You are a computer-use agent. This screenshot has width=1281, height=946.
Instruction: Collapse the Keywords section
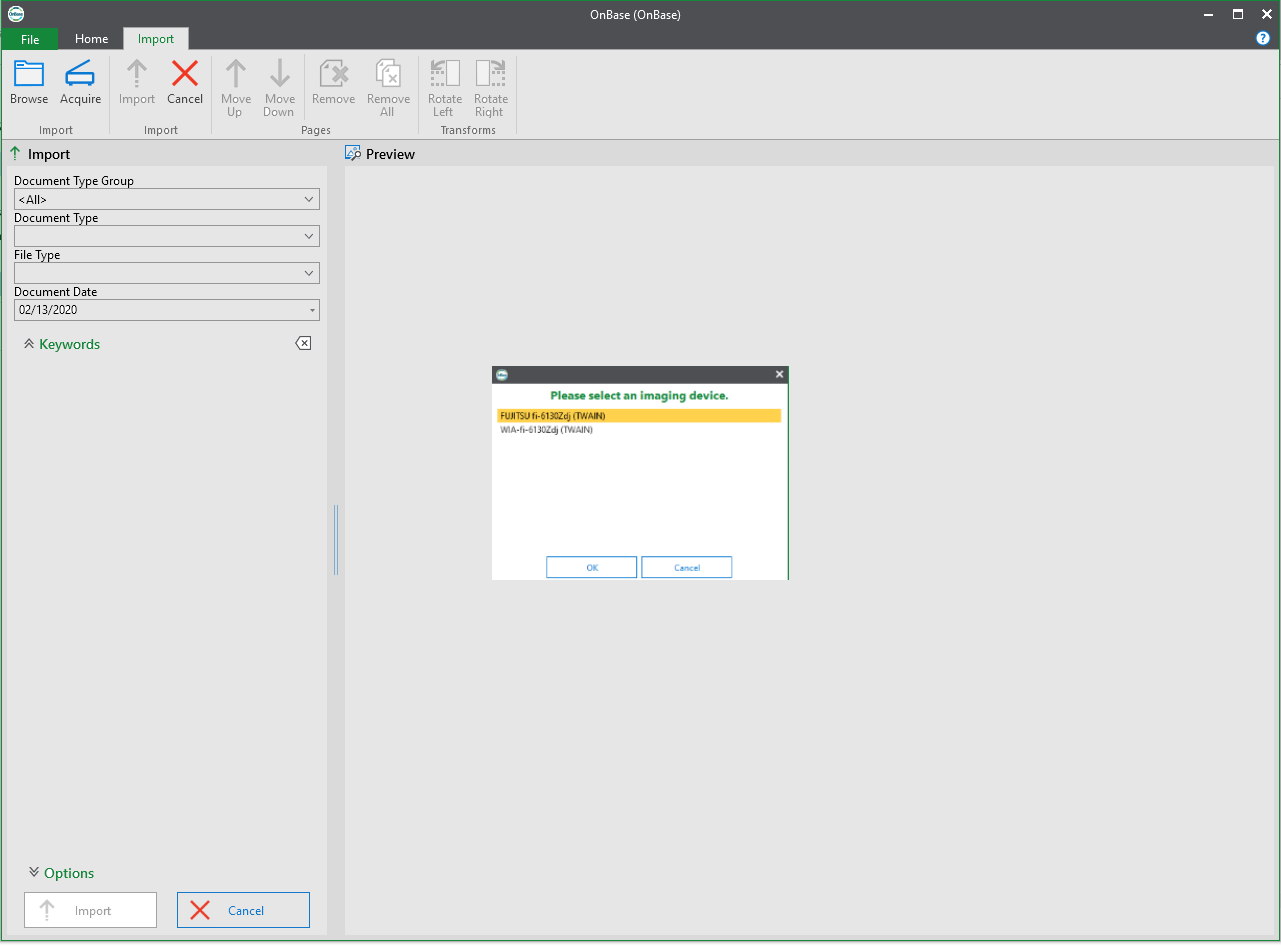coord(62,344)
